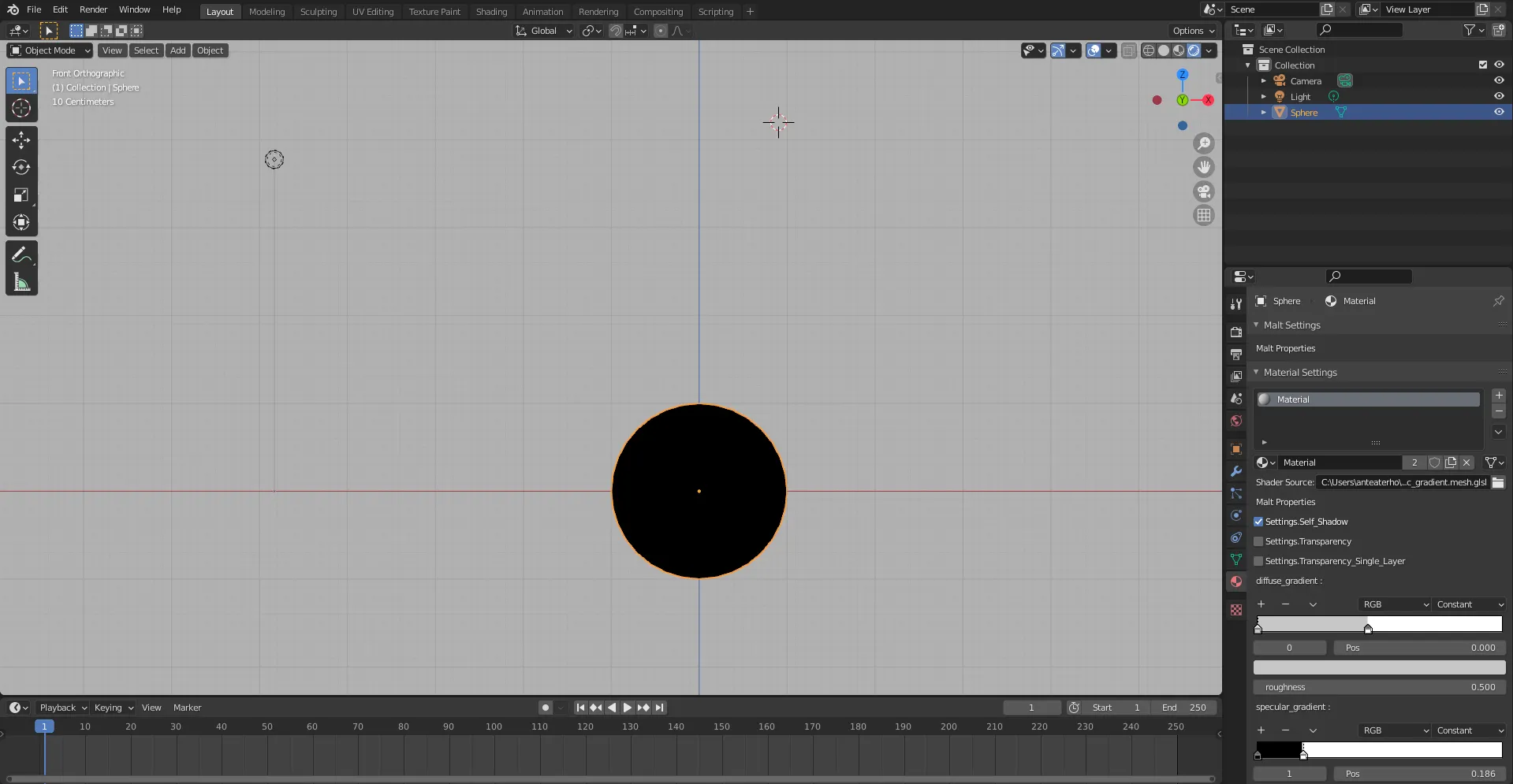Hide the Sphere object in the outliner
The width and height of the screenshot is (1513, 784).
pyautogui.click(x=1499, y=112)
